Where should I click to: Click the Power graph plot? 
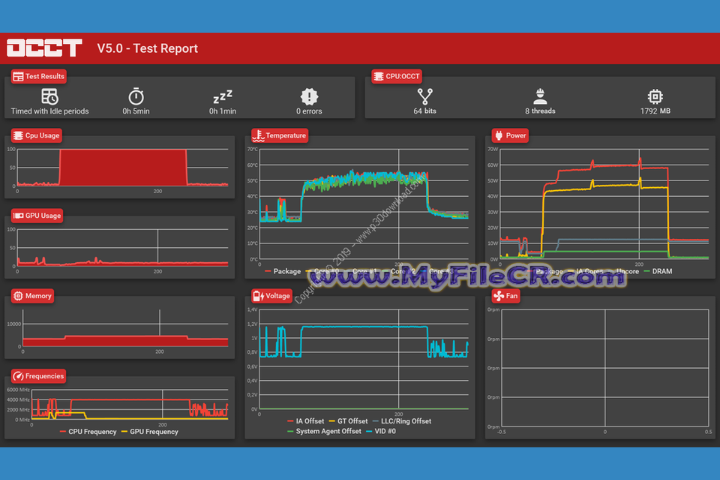tap(604, 204)
